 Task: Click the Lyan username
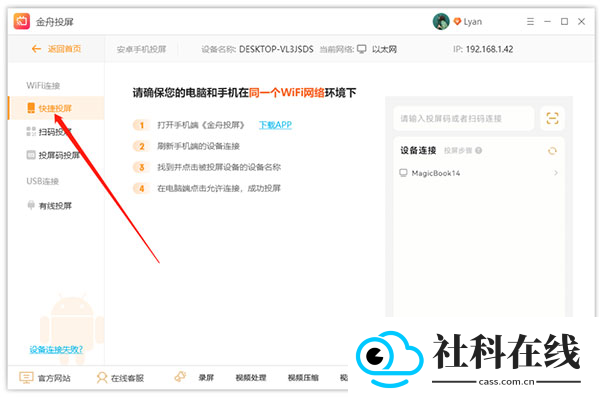click(473, 22)
